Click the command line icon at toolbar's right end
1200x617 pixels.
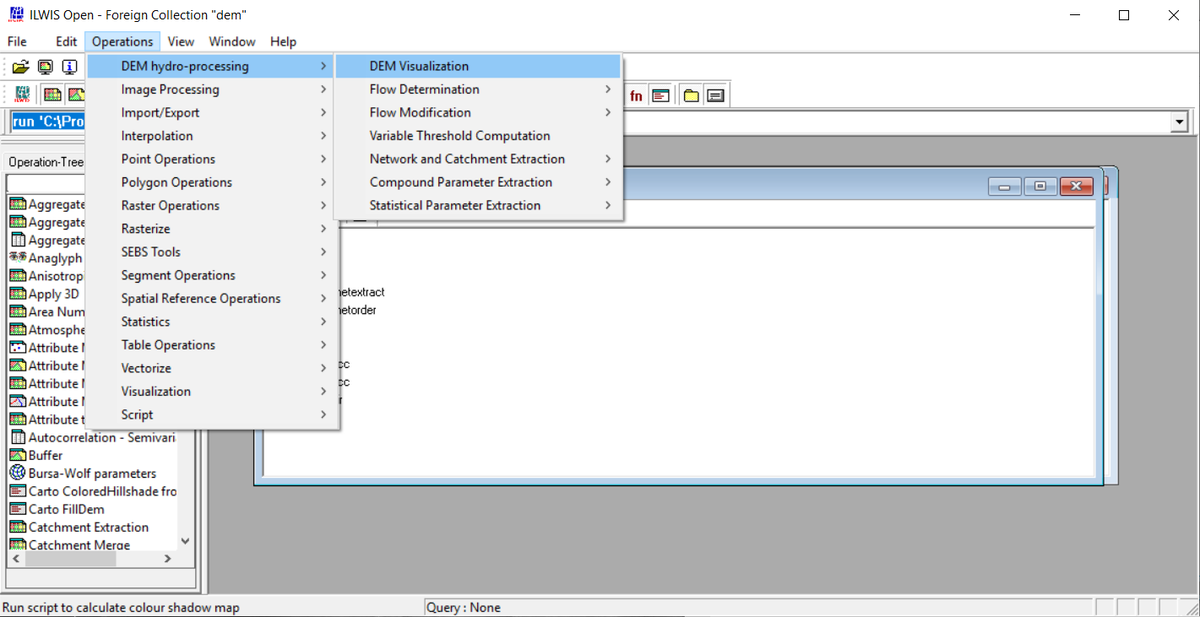pyautogui.click(x=714, y=95)
